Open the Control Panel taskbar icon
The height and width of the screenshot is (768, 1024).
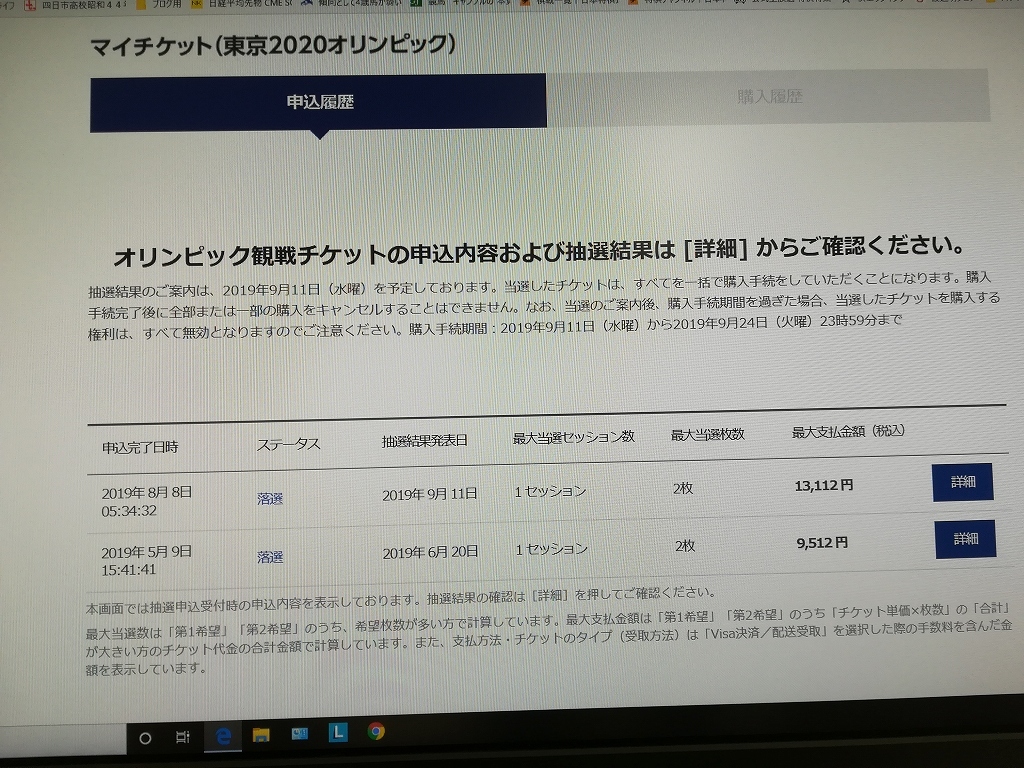[300, 733]
